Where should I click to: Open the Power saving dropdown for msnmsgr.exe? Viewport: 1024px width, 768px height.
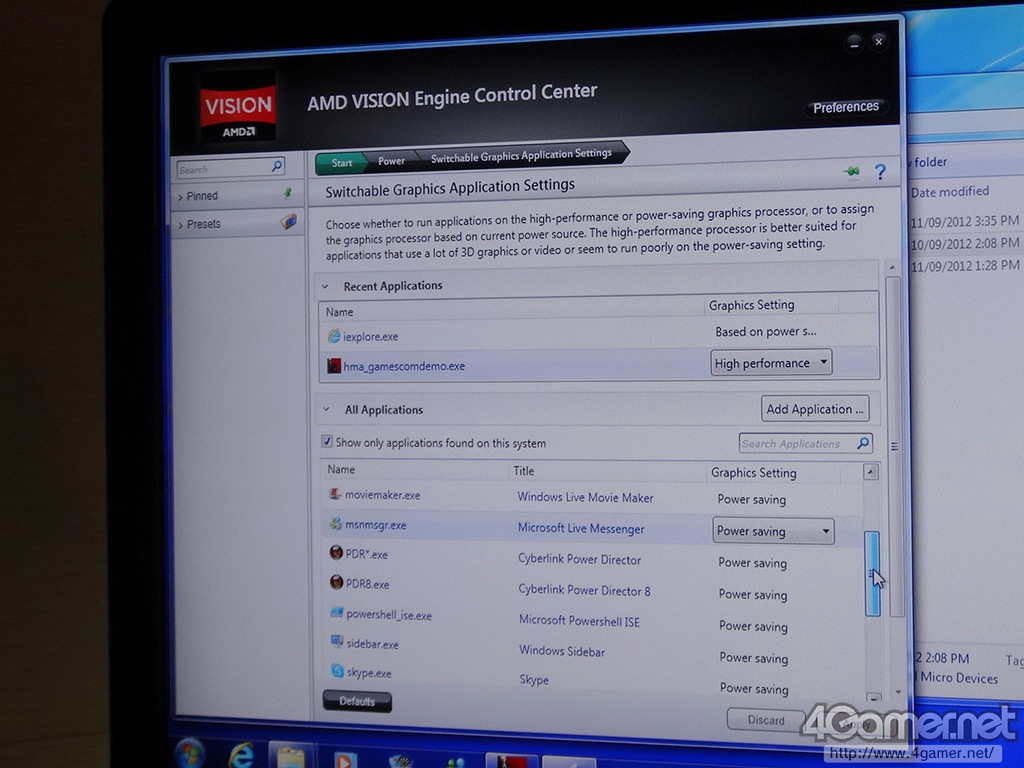[x=773, y=531]
